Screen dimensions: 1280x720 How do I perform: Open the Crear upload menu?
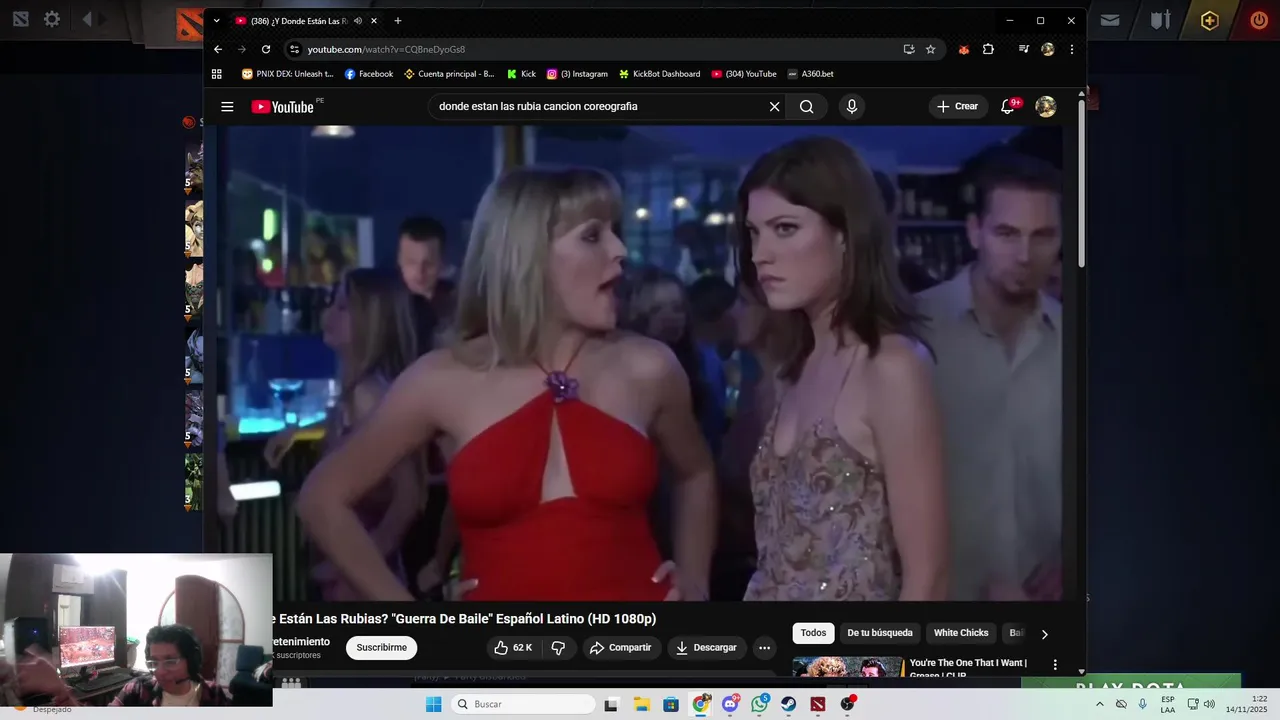(x=958, y=107)
